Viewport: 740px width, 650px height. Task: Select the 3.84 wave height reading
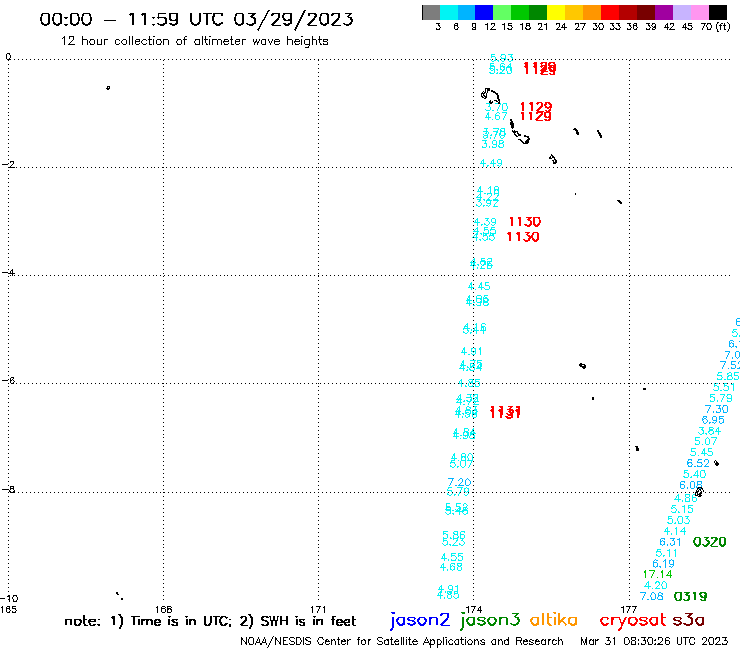tap(709, 431)
